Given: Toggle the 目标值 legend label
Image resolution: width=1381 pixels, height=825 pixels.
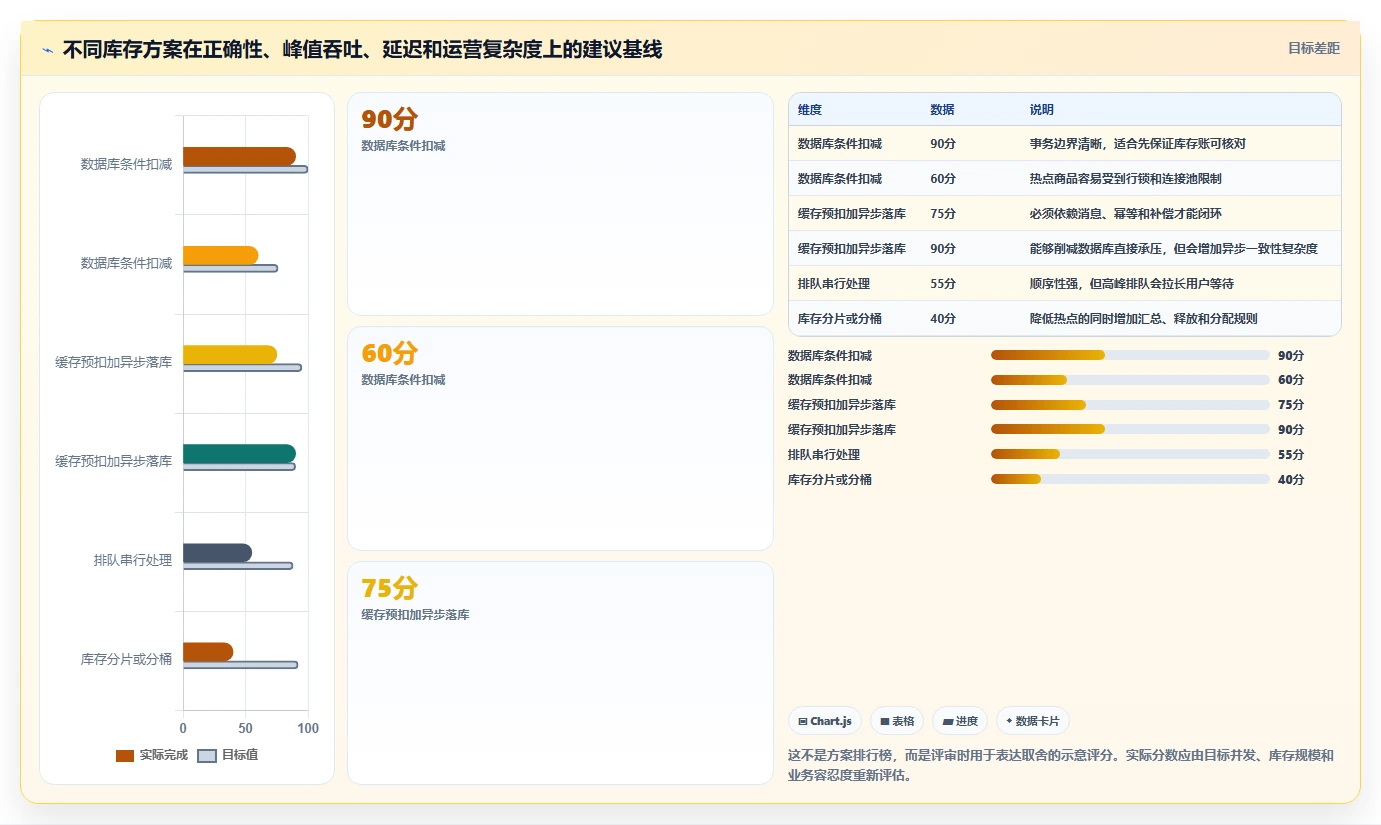Looking at the screenshot, I should tap(240, 755).
